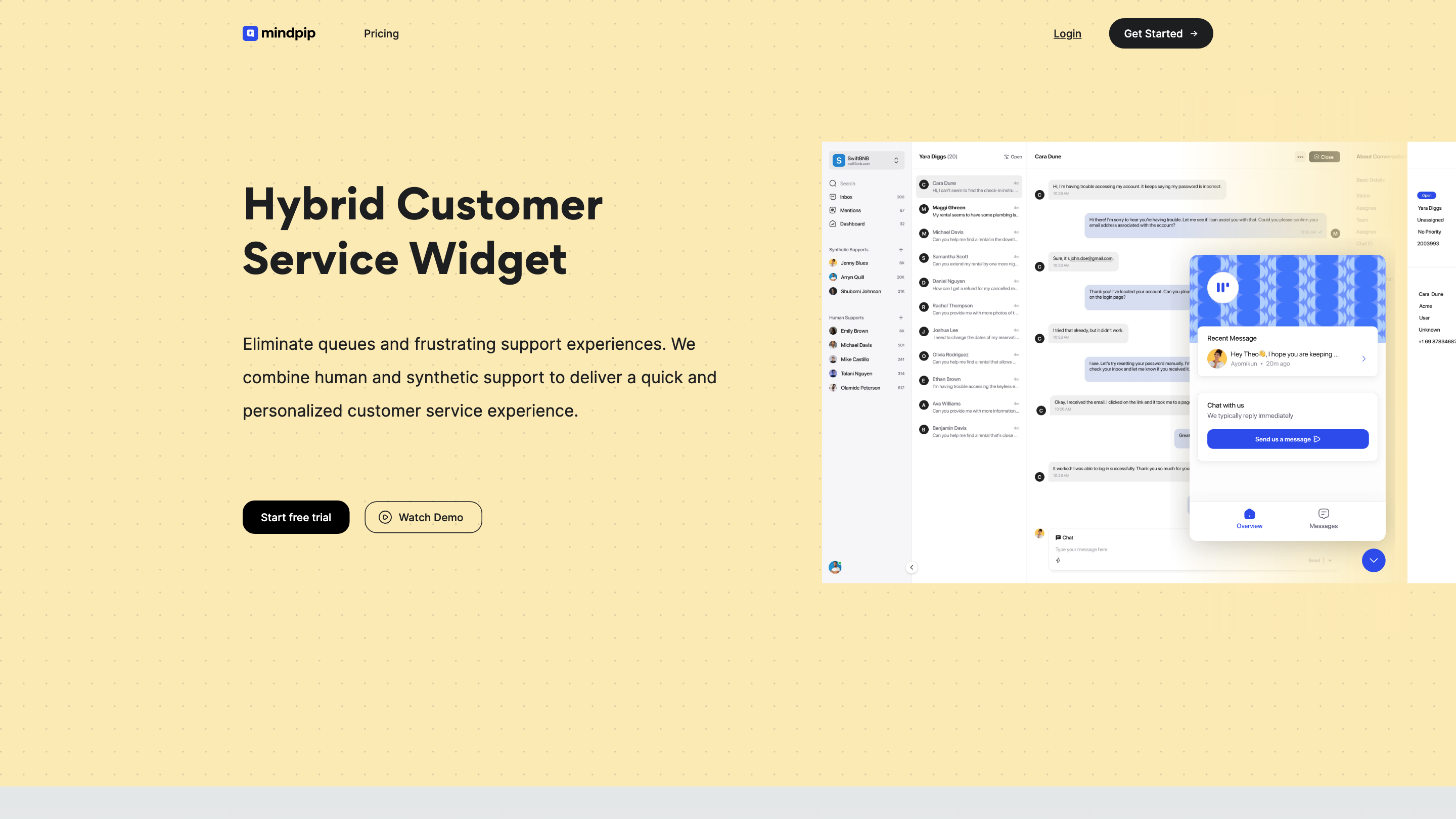Switch to the Messages tab in widget
The image size is (1456, 819).
point(1323,518)
